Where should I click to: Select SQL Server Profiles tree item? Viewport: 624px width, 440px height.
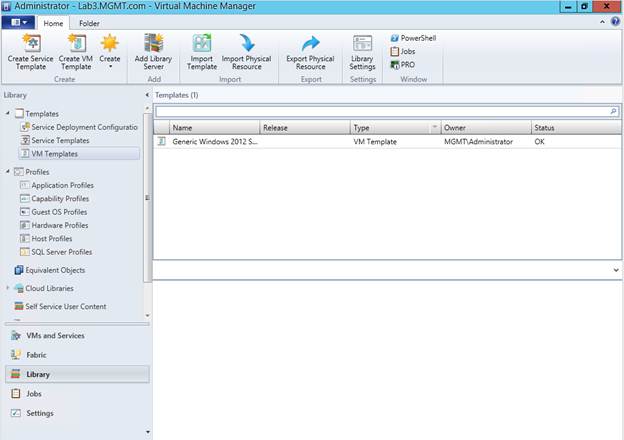click(x=57, y=252)
